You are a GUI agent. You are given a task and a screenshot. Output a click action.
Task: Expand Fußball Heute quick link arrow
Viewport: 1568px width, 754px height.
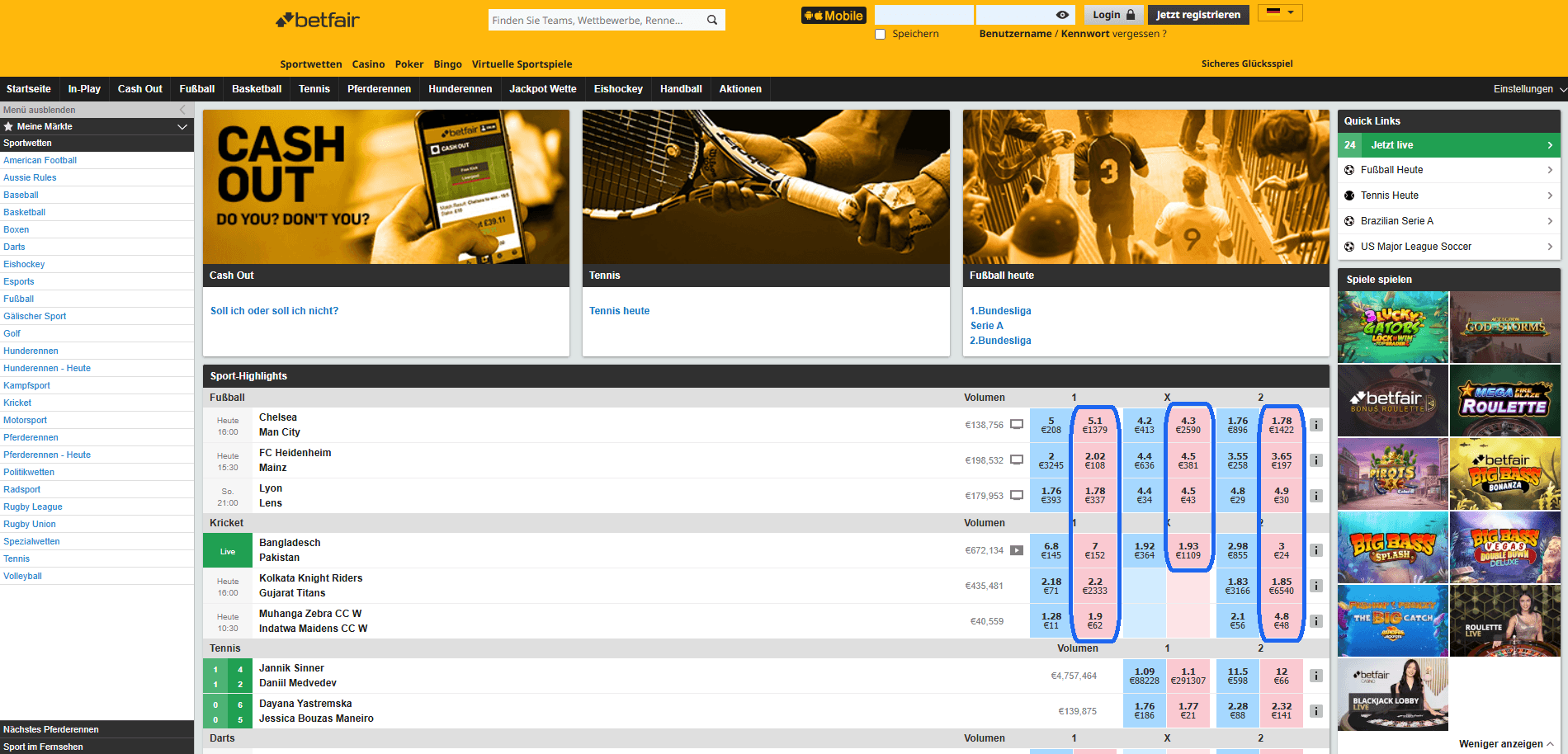point(1550,170)
